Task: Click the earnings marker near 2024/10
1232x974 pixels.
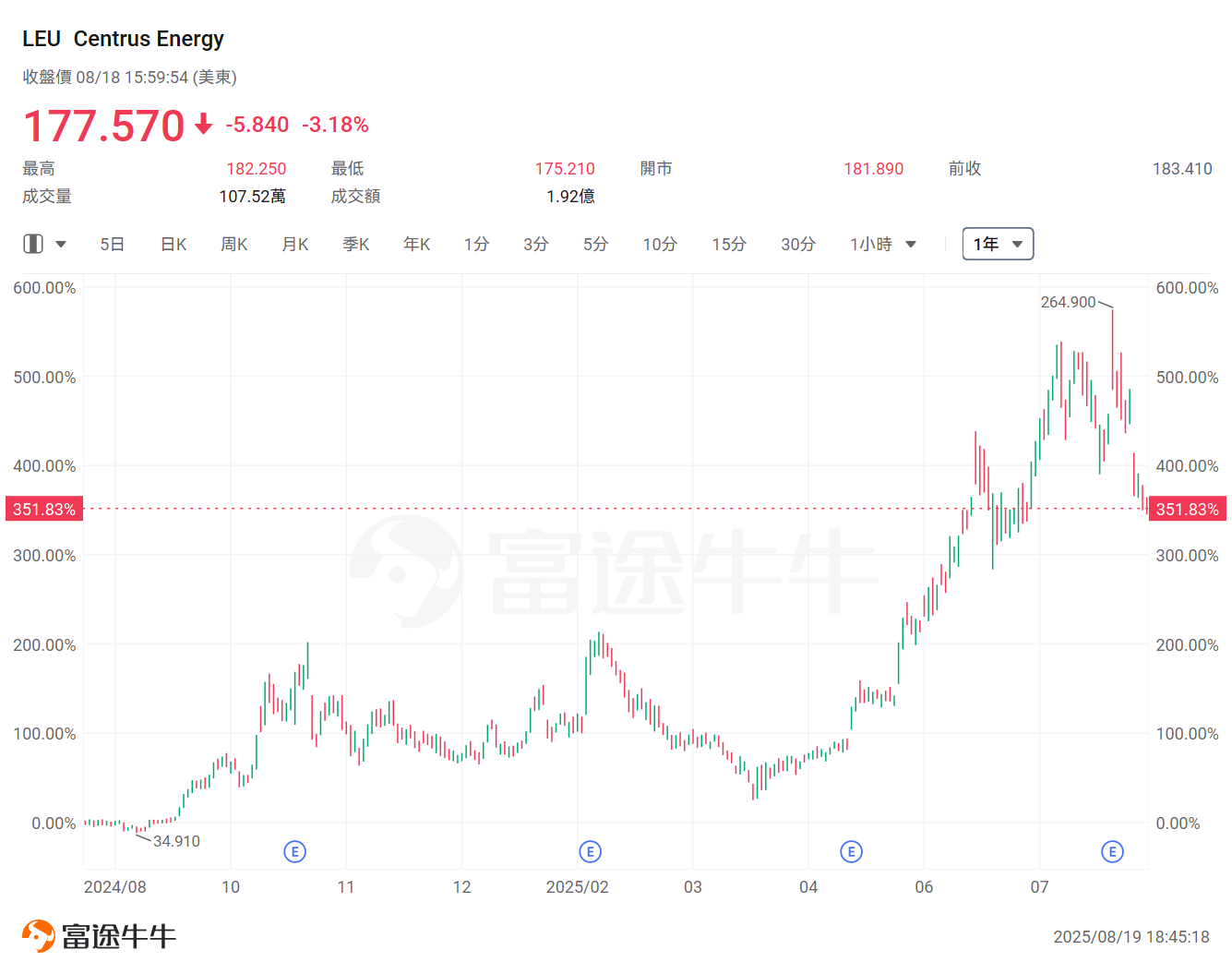Action: [x=295, y=851]
